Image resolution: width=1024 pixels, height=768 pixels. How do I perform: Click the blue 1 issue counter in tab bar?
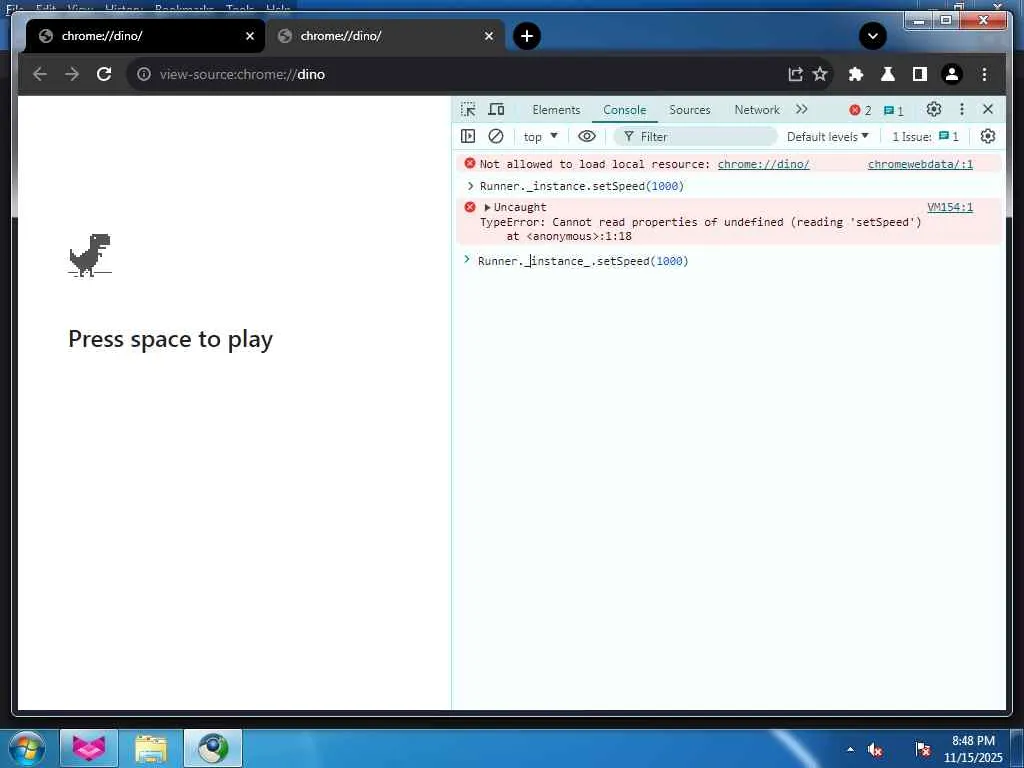(x=893, y=110)
